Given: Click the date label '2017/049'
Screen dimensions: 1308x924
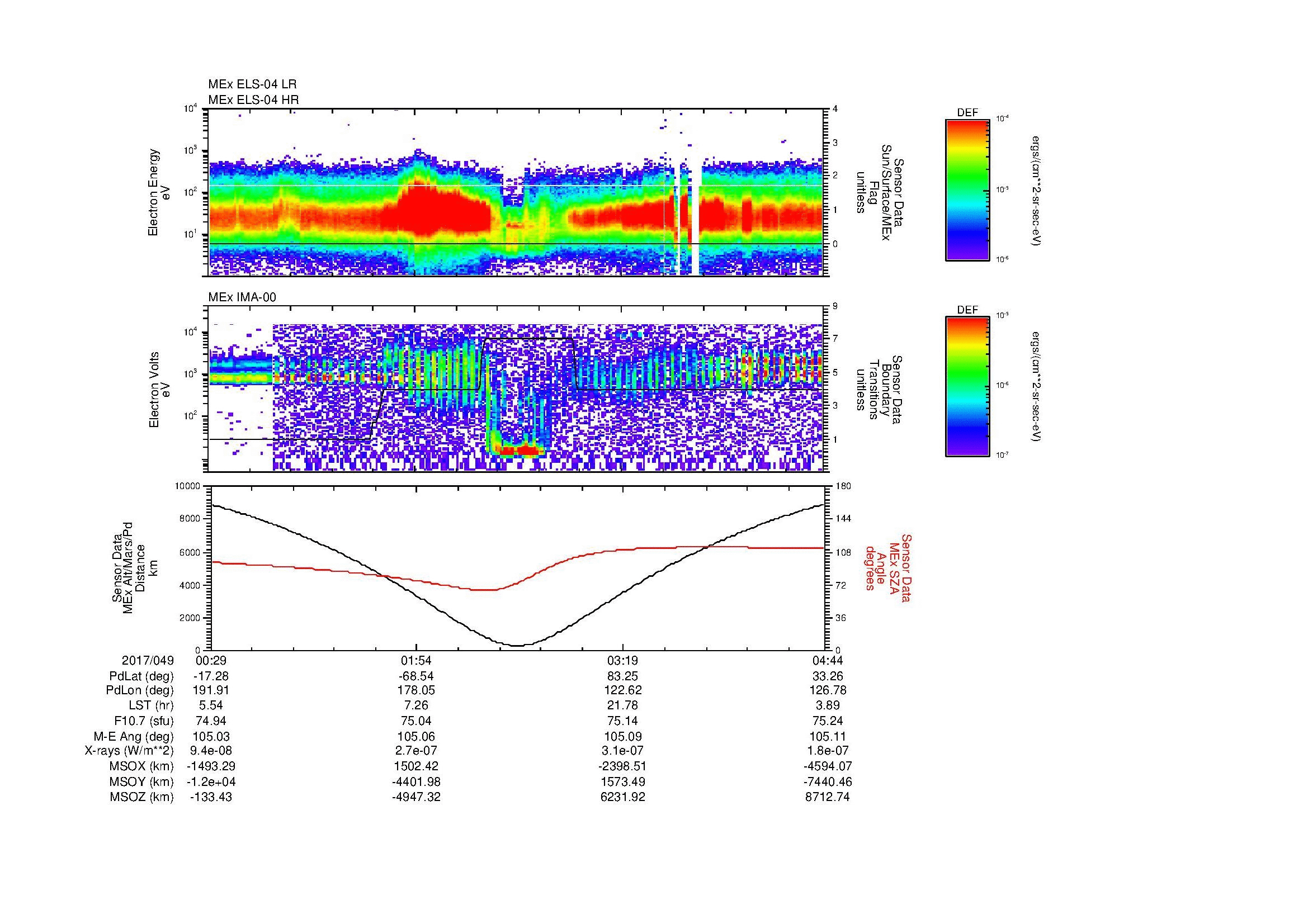Looking at the screenshot, I should point(148,660).
